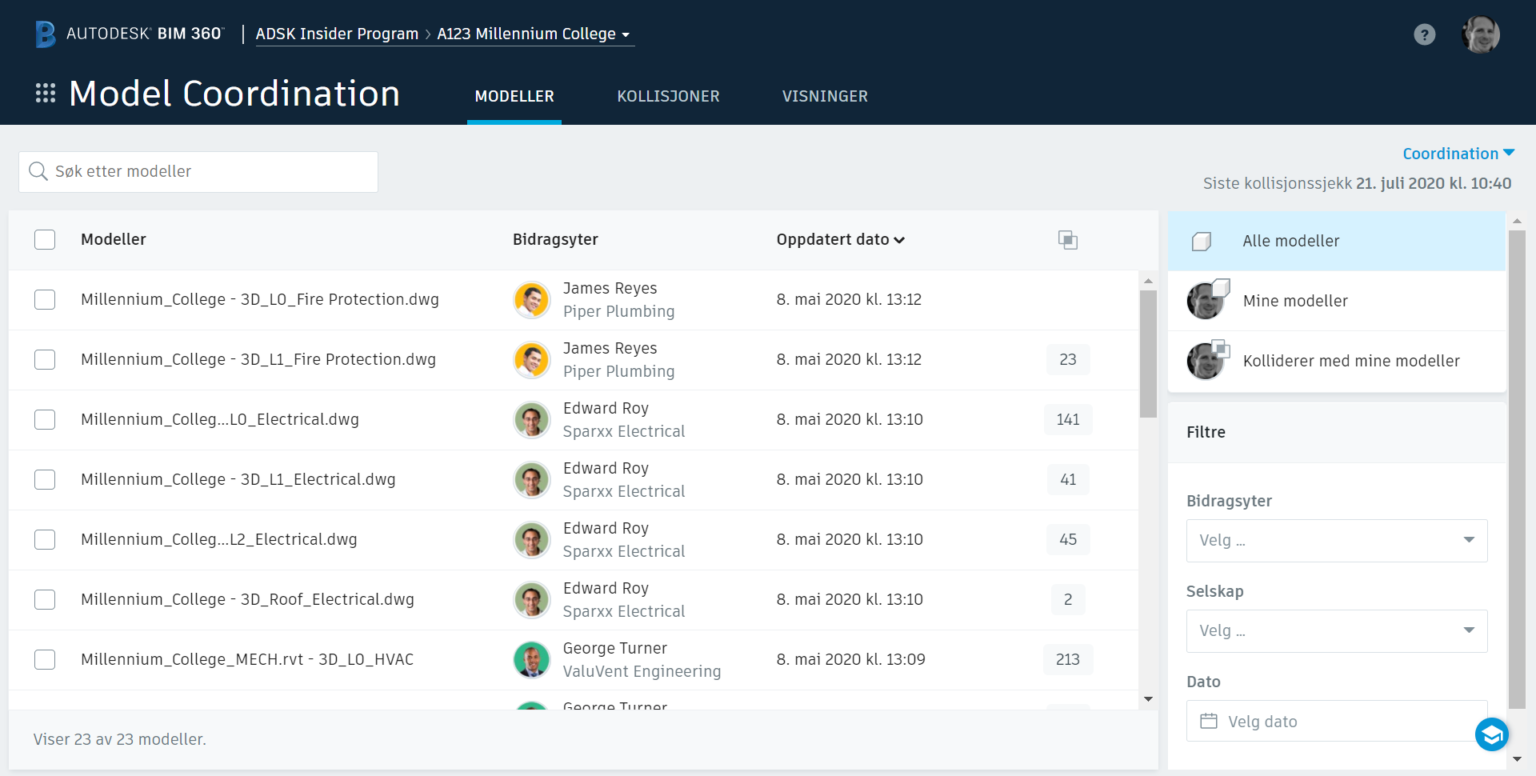
Task: Open the user profile avatar menu
Action: tap(1480, 35)
